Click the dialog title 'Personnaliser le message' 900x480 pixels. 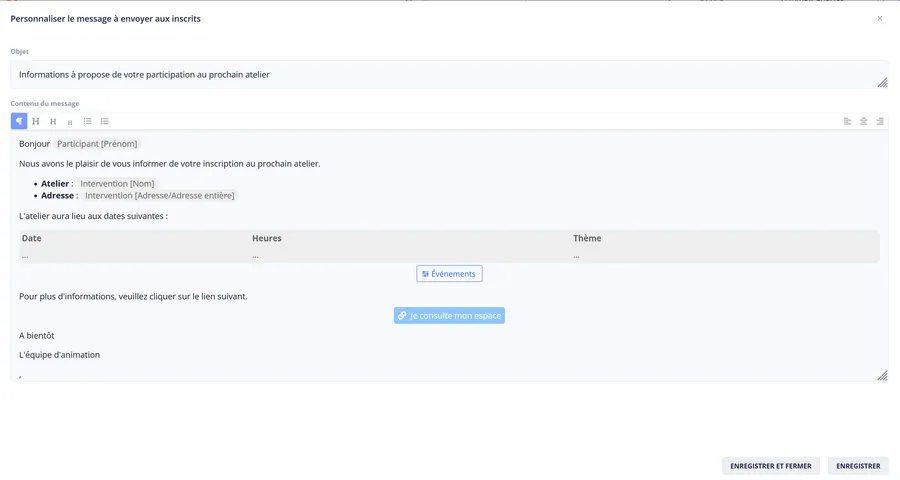tap(106, 19)
